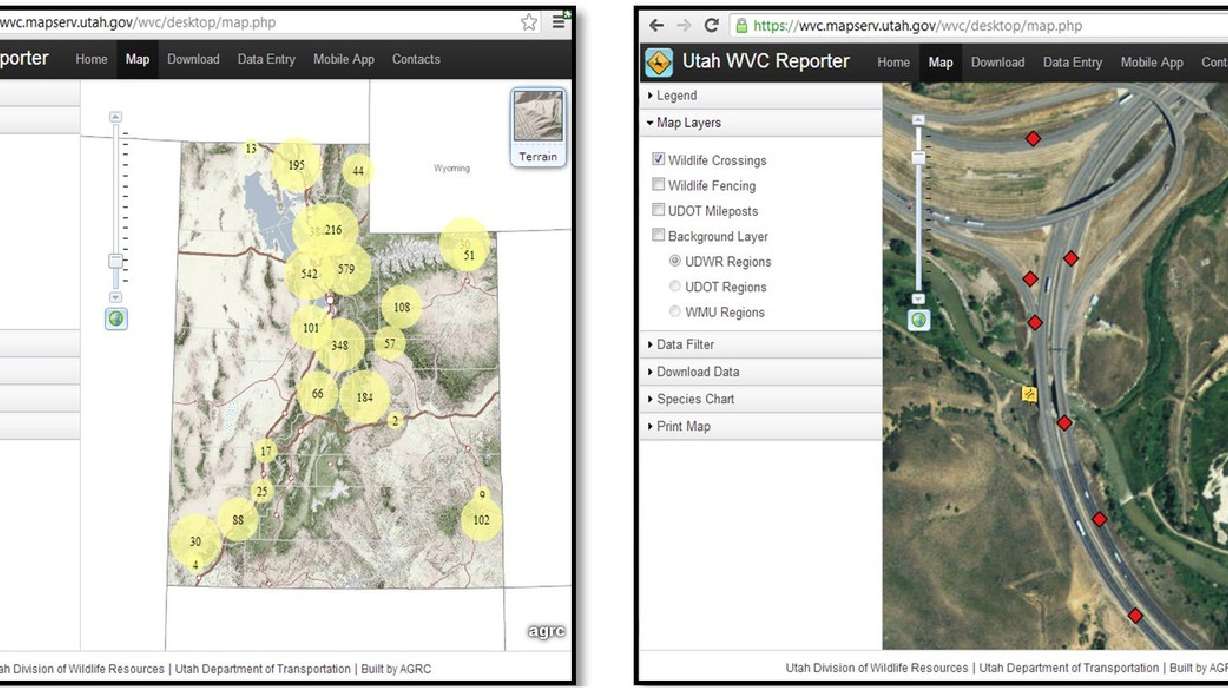Click the Download link in the navigation bar
Viewport: 1228px width, 690px height.
click(x=997, y=62)
